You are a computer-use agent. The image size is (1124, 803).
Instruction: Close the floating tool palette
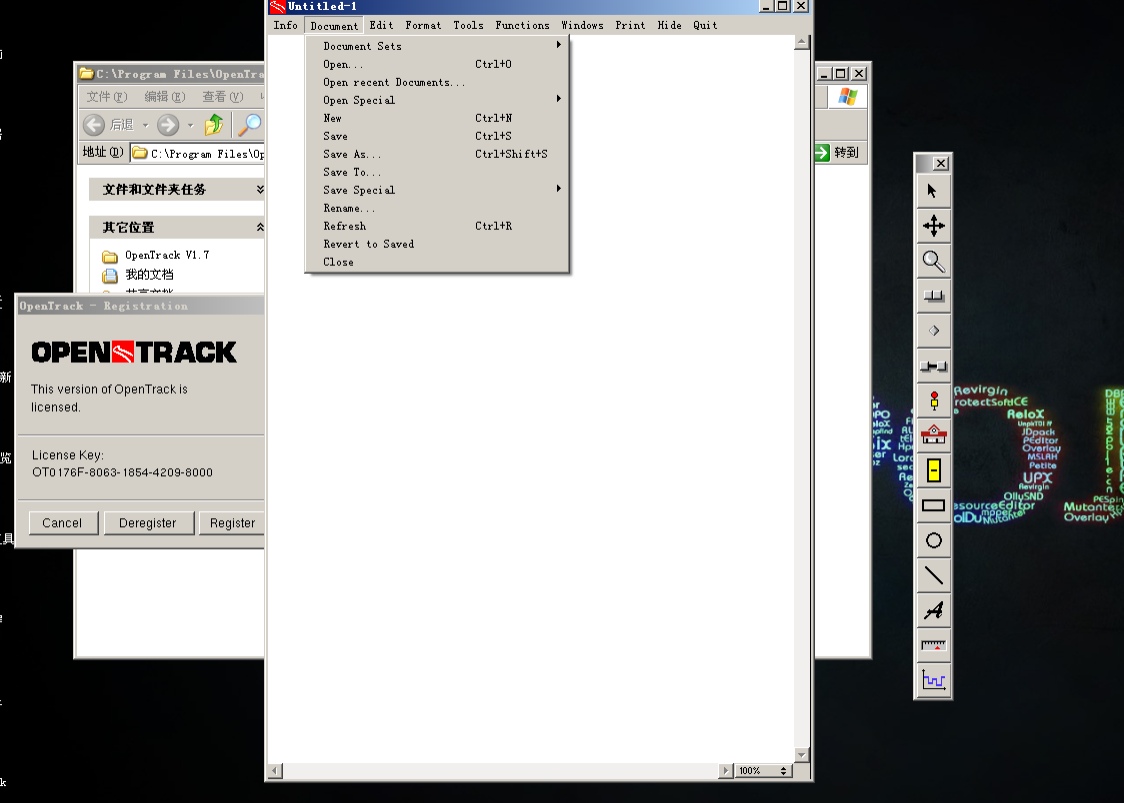pos(940,163)
